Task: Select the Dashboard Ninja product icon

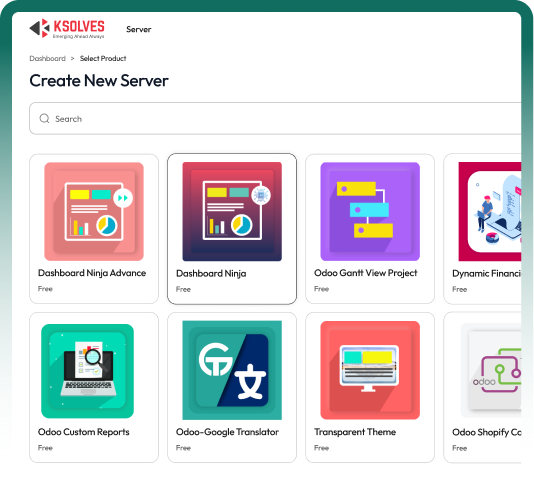Action: (x=232, y=212)
